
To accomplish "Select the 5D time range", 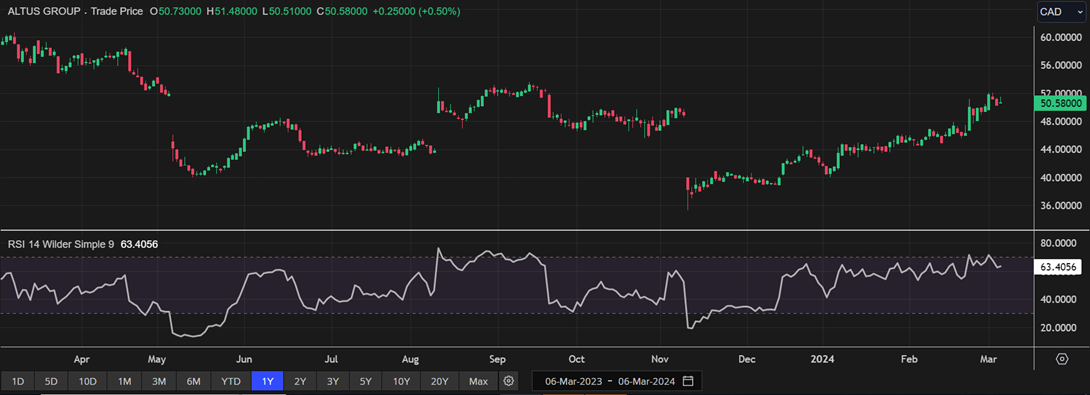I will (52, 381).
